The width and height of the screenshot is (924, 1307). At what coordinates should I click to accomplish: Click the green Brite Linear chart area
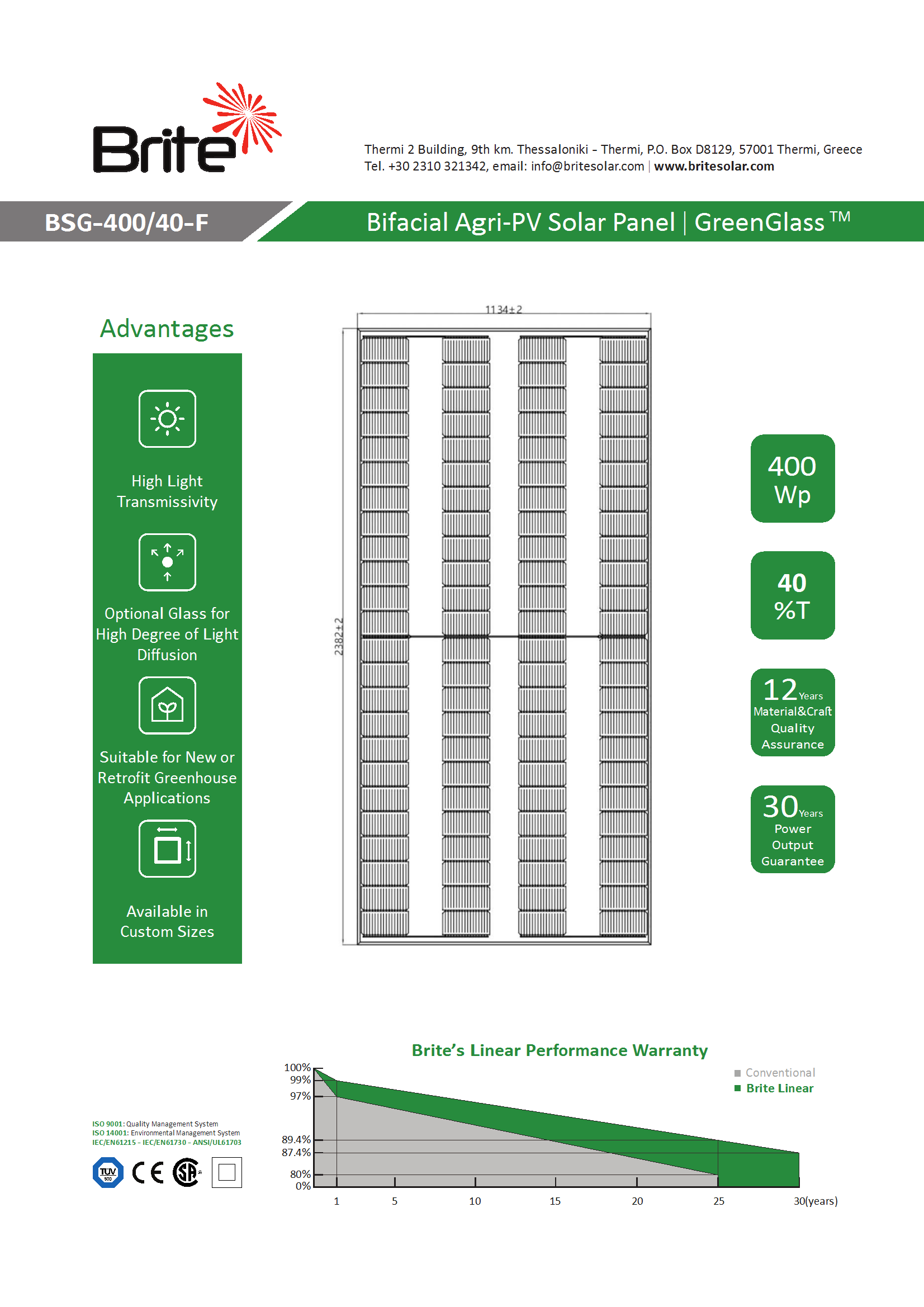757,1164
